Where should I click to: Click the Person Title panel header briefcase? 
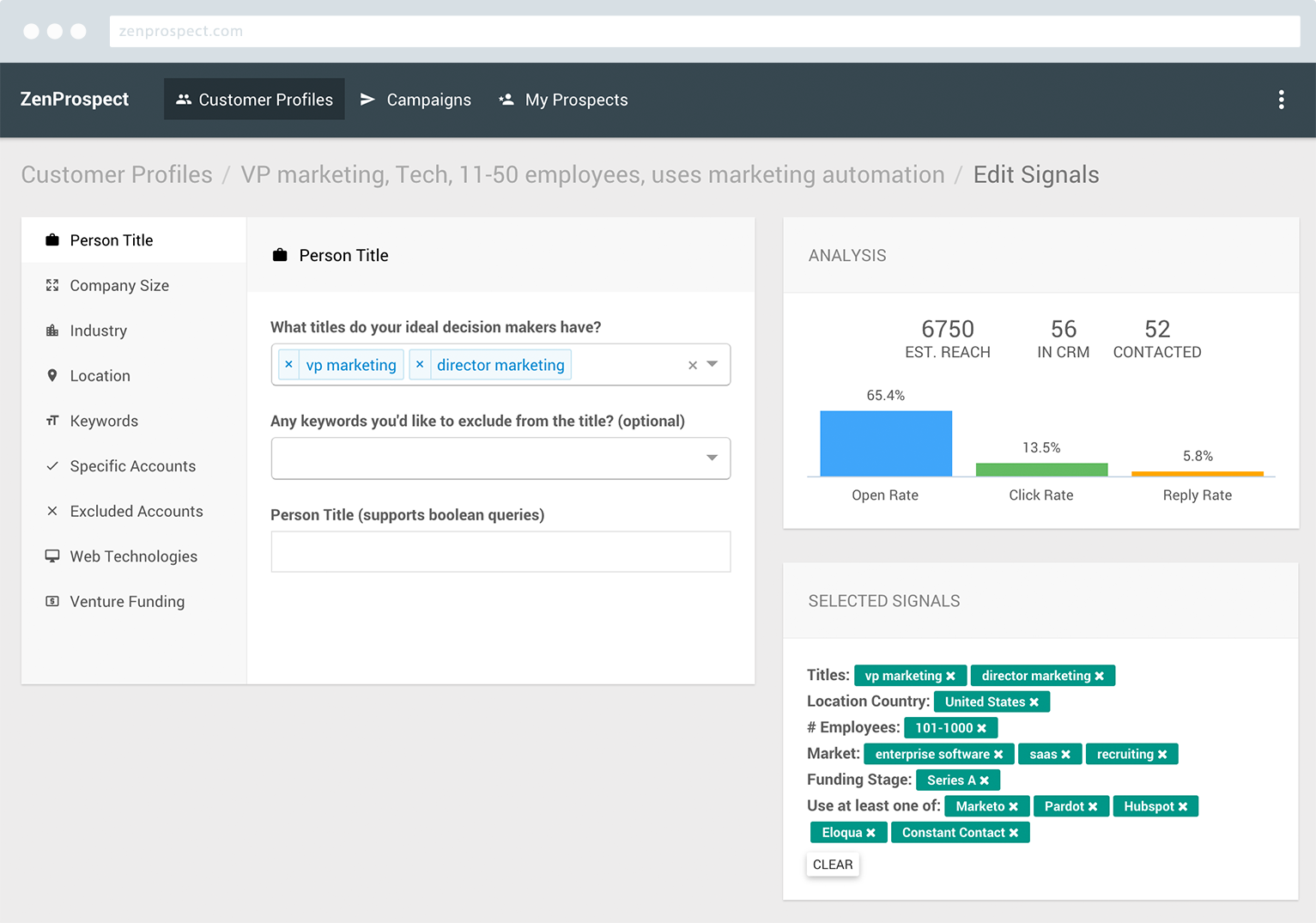[280, 255]
